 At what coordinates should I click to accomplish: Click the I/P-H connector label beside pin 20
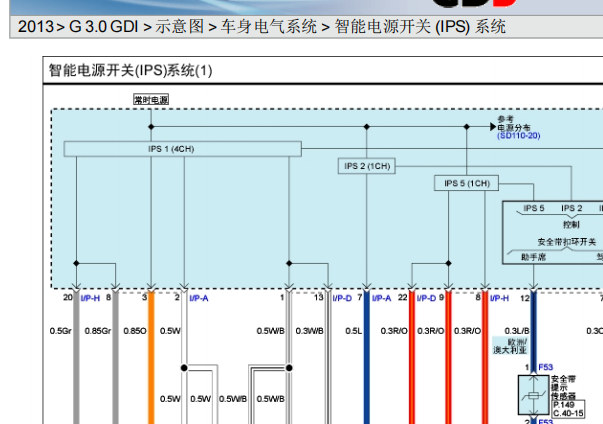pos(90,298)
